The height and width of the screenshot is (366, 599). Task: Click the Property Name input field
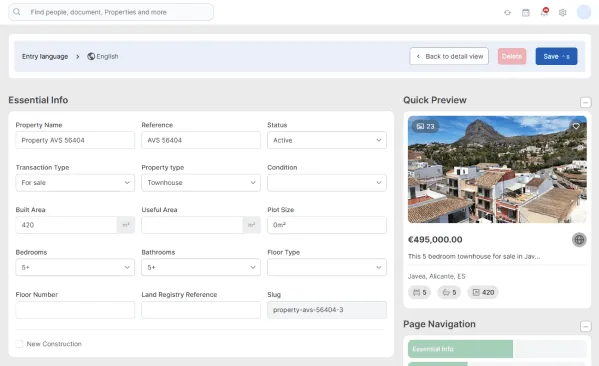75,140
